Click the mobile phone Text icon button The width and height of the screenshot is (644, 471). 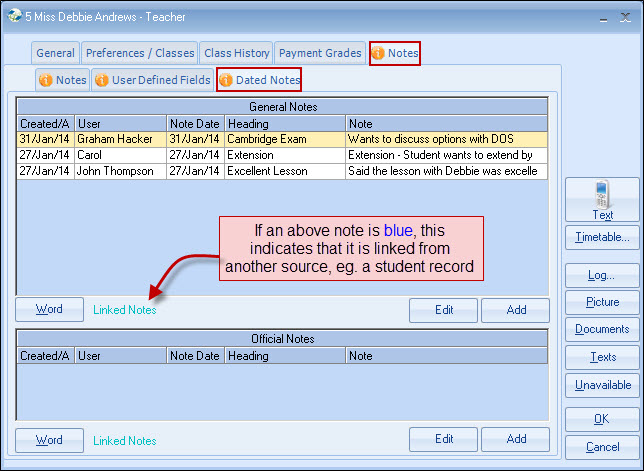tap(602, 198)
